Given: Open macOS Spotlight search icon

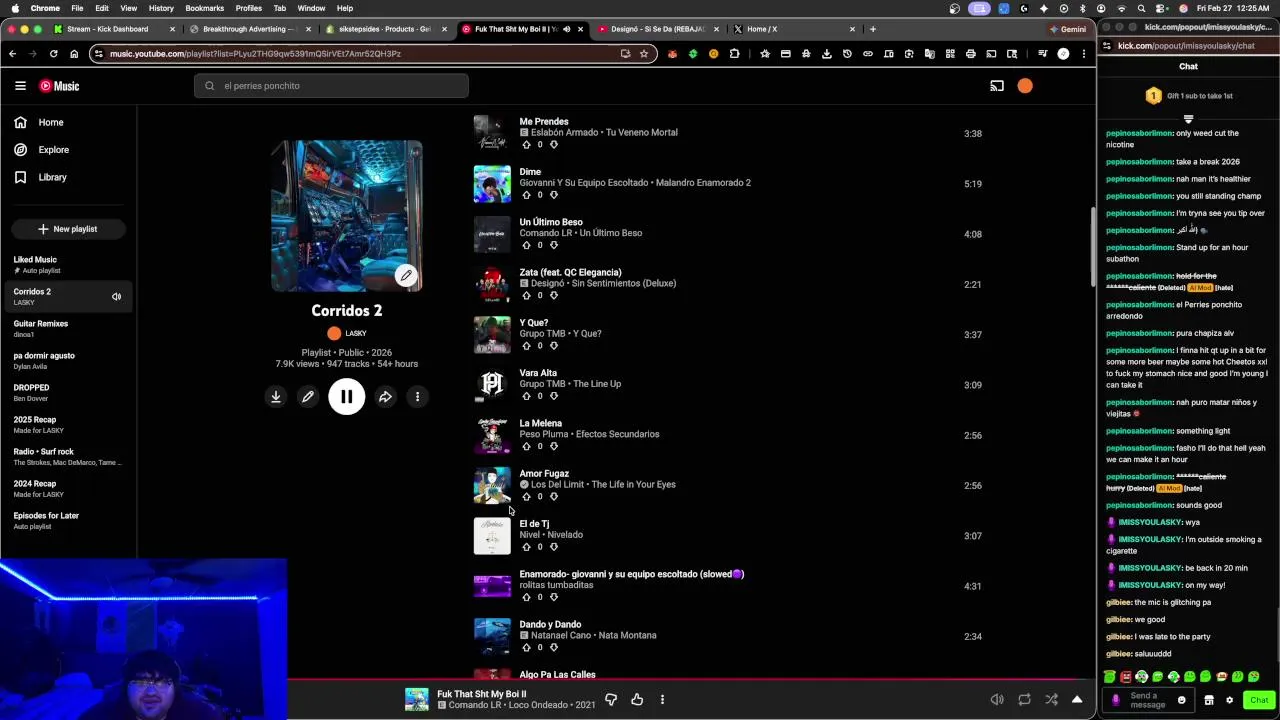Looking at the screenshot, I should [1141, 8].
